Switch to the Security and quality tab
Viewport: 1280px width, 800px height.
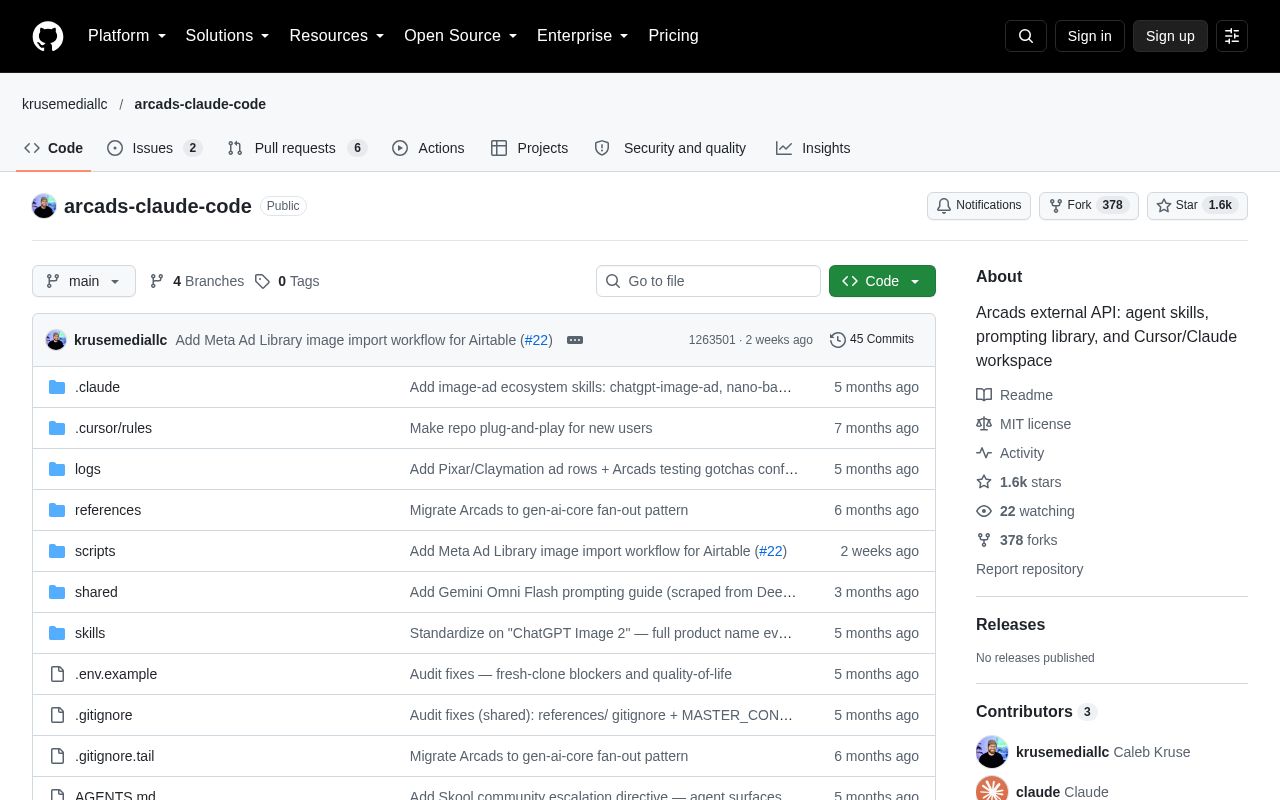pos(670,148)
